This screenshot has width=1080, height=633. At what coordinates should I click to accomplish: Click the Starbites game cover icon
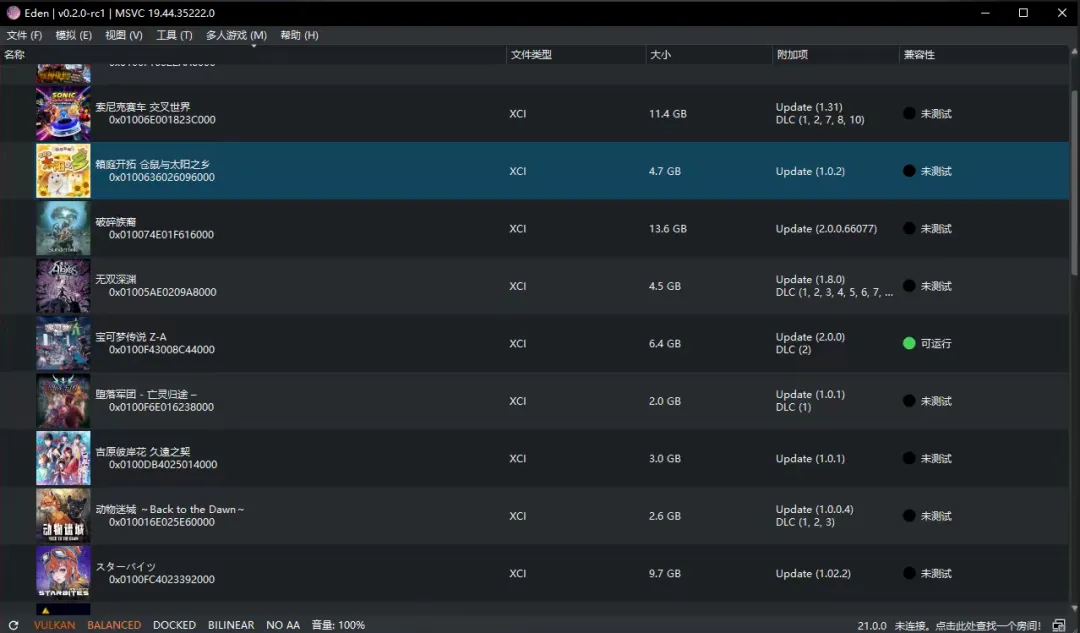(x=63, y=573)
